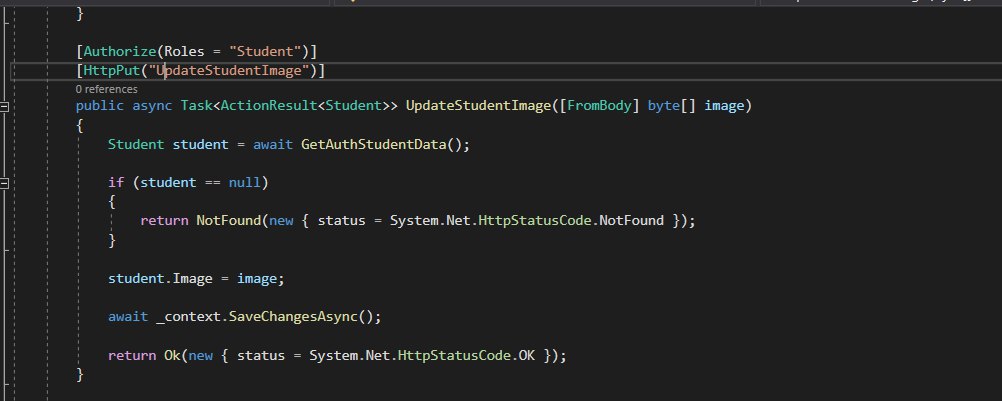1002x401 pixels.
Task: Click the NotFound( method call
Action: click(x=228, y=221)
